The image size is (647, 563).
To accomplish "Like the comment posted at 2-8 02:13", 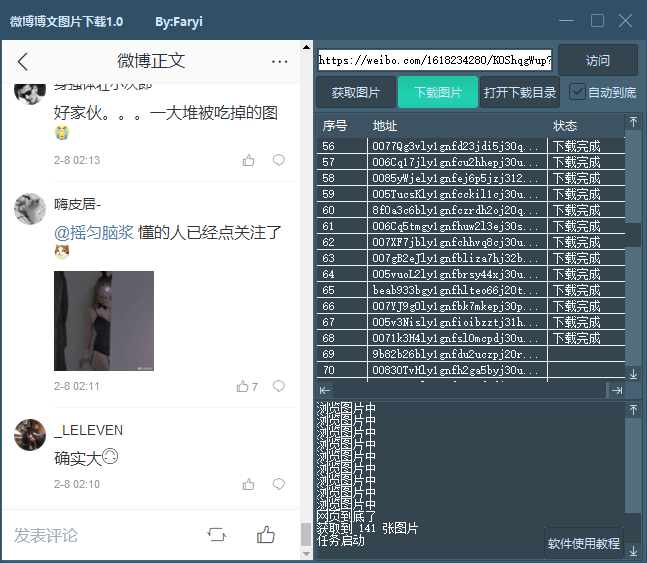I will pos(248,160).
